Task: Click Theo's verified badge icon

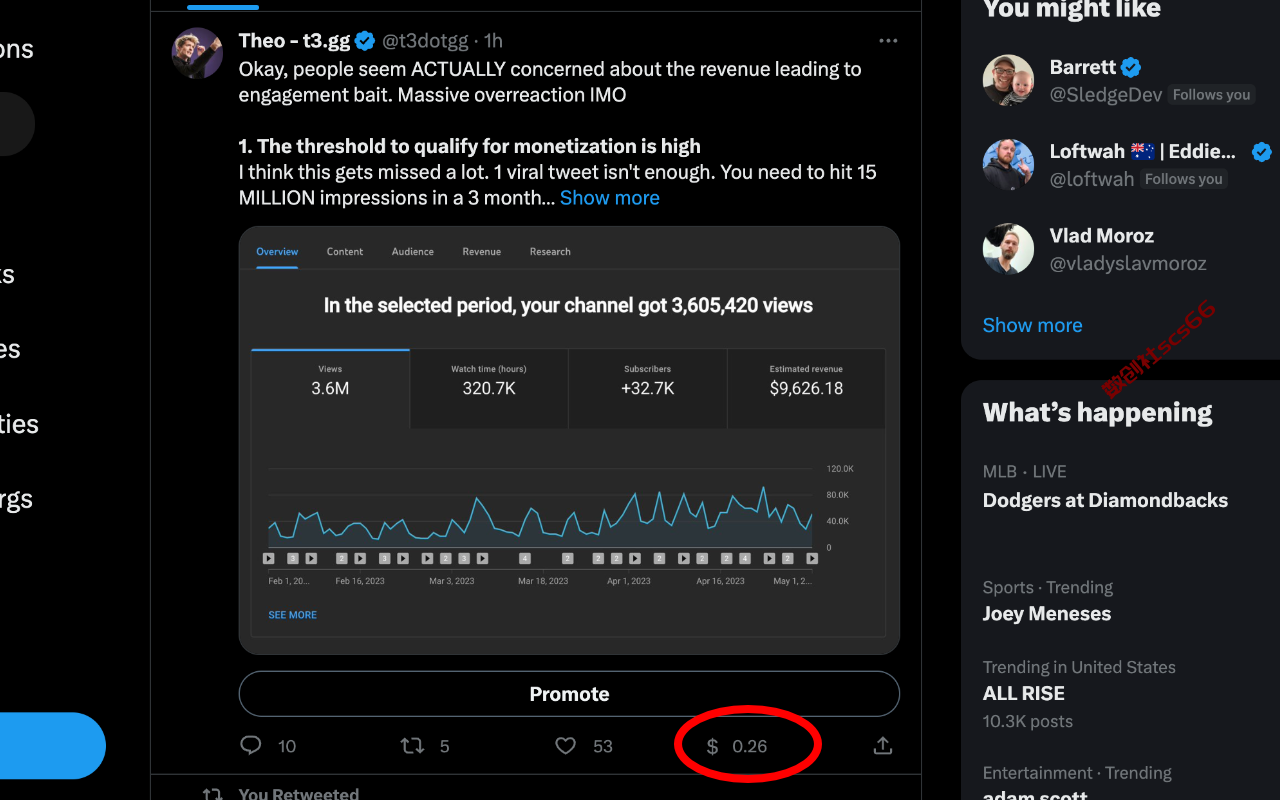Action: coord(366,41)
